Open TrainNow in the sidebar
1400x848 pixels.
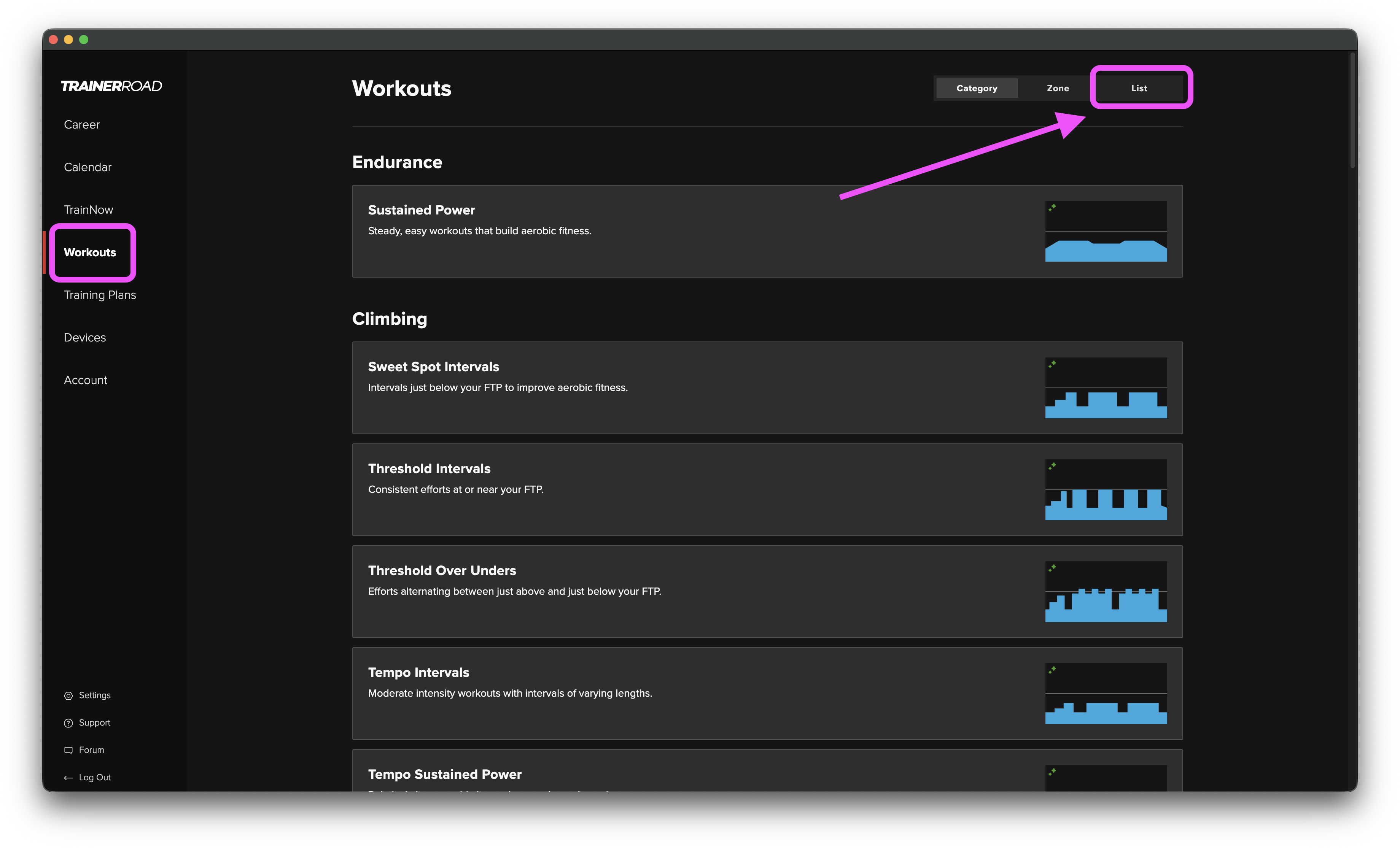[89, 210]
